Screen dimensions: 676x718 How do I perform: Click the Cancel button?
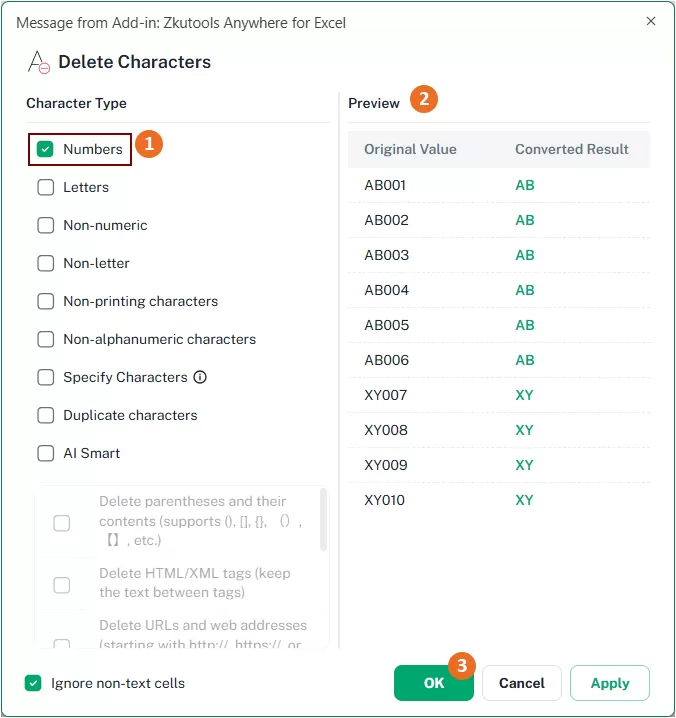tap(522, 683)
